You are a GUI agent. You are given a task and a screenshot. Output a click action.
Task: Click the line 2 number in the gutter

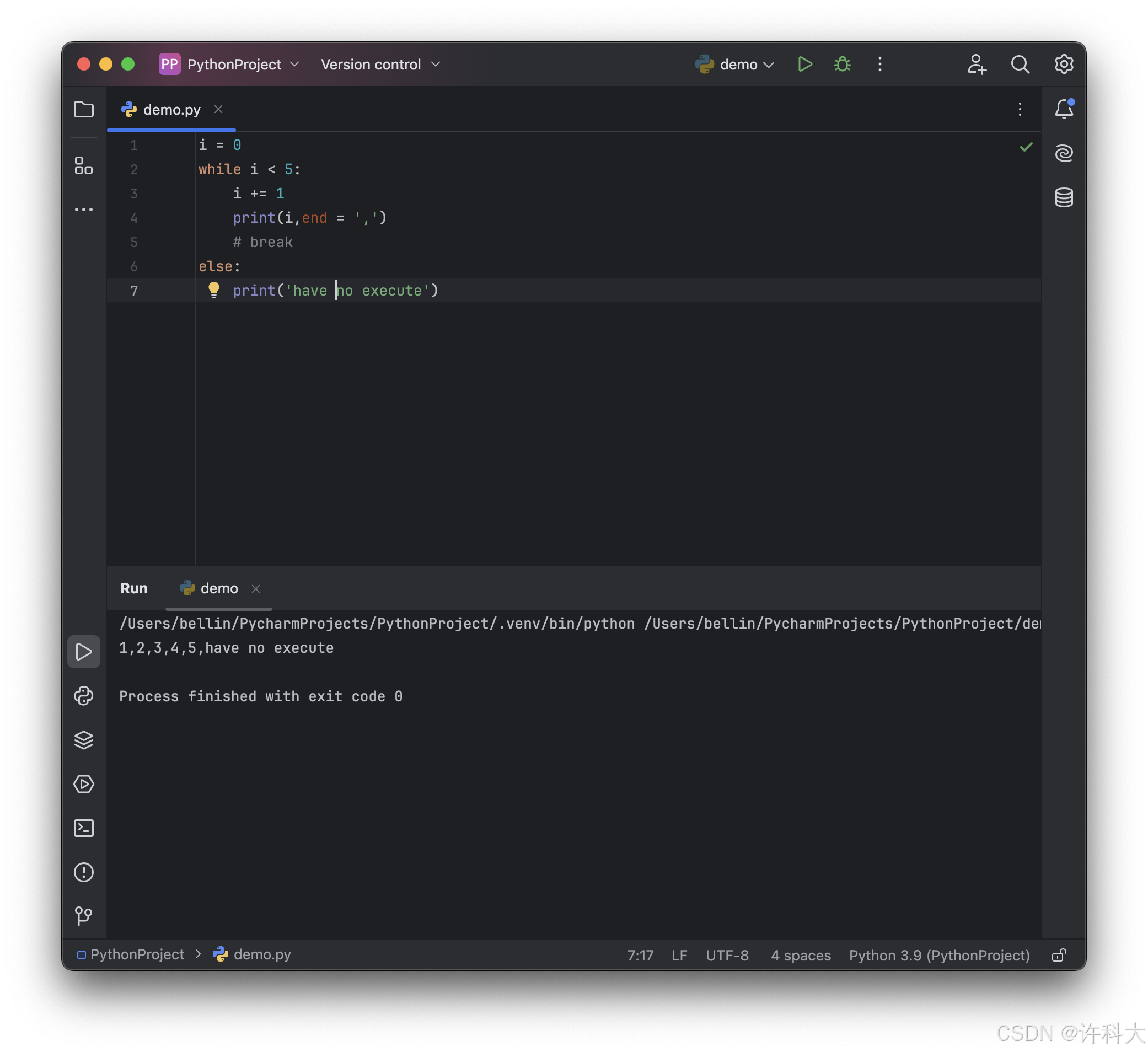[x=134, y=170]
